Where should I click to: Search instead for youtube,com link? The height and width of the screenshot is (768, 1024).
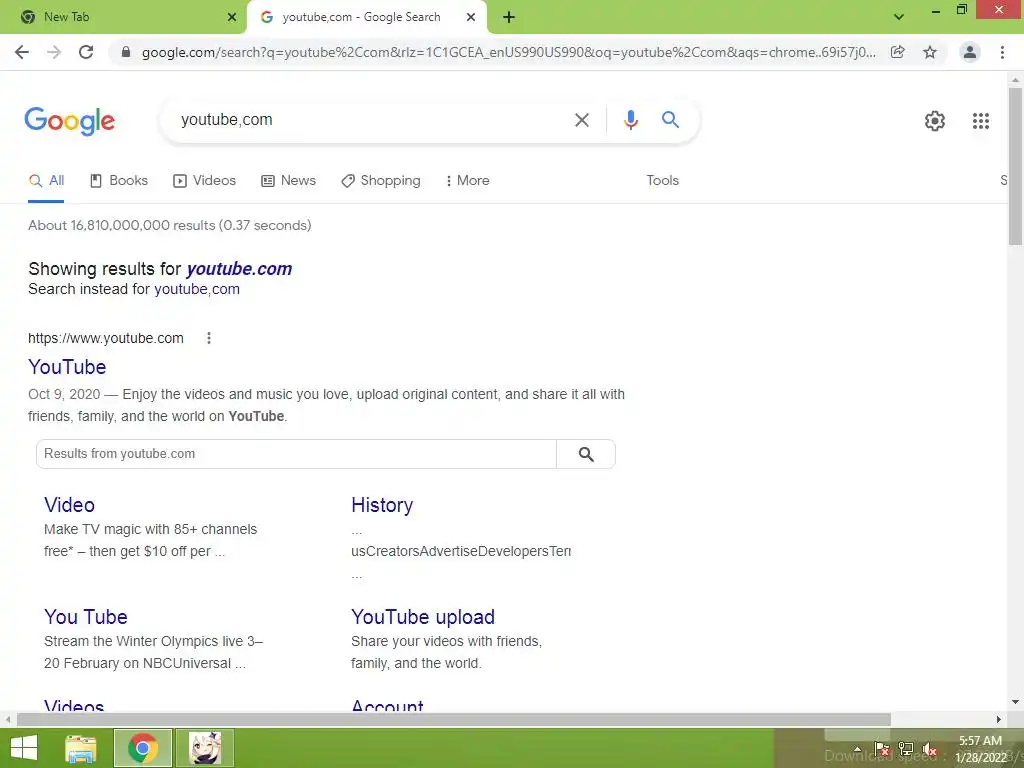(x=197, y=289)
